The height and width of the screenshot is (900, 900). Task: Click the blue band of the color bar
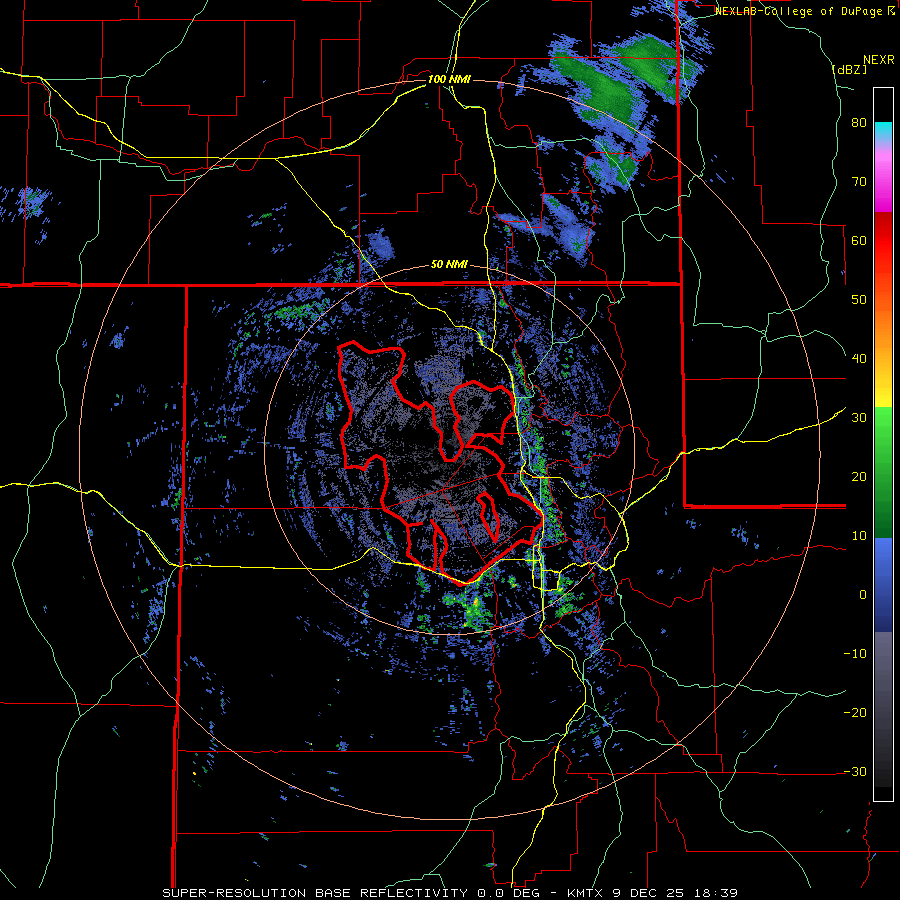pos(883,585)
